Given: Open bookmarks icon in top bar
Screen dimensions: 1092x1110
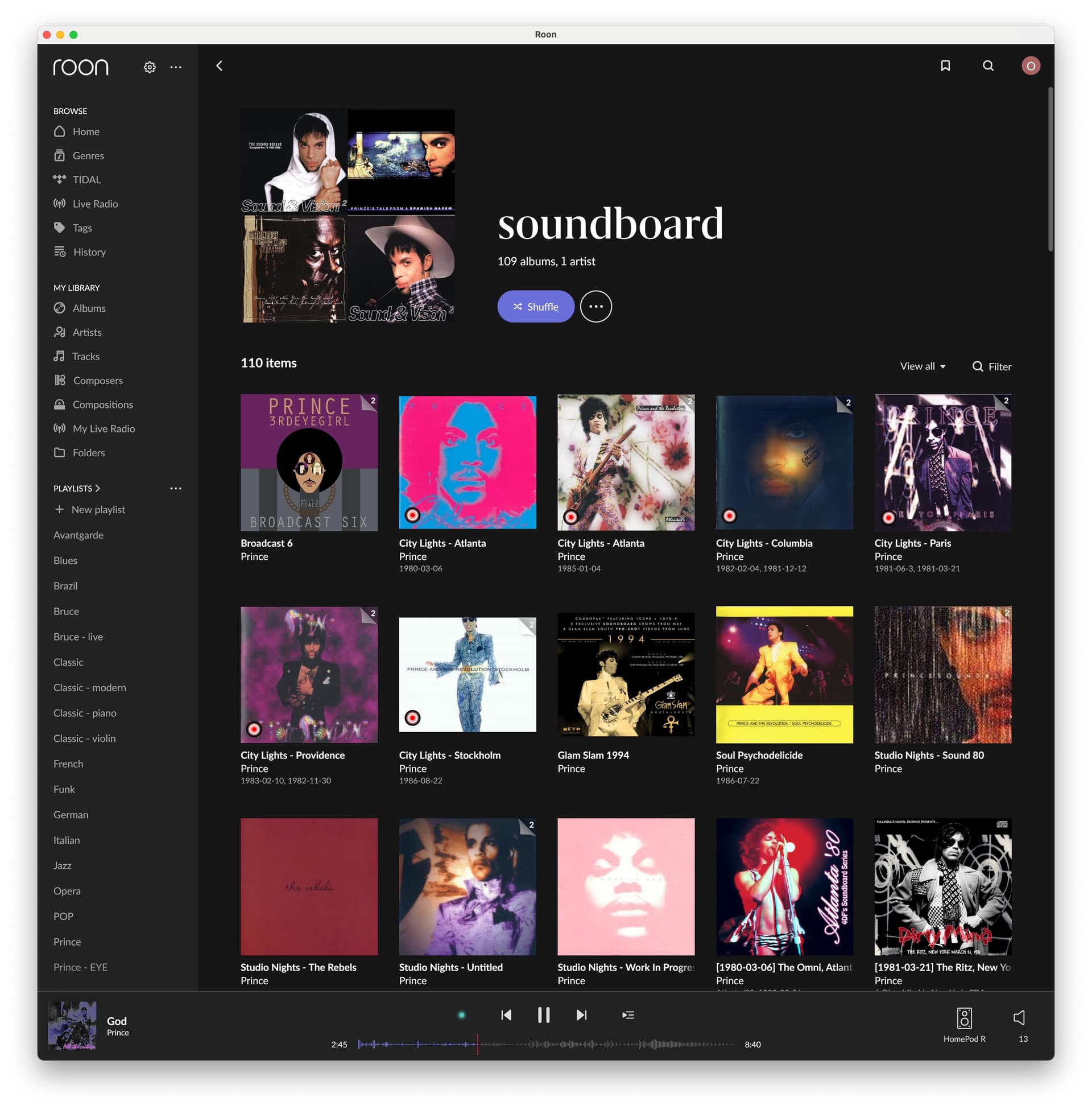Looking at the screenshot, I should pyautogui.click(x=945, y=66).
